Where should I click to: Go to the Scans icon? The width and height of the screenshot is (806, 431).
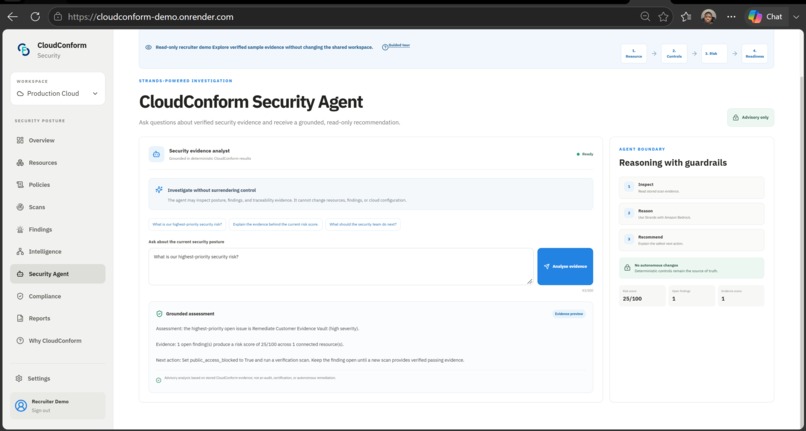click(x=20, y=207)
